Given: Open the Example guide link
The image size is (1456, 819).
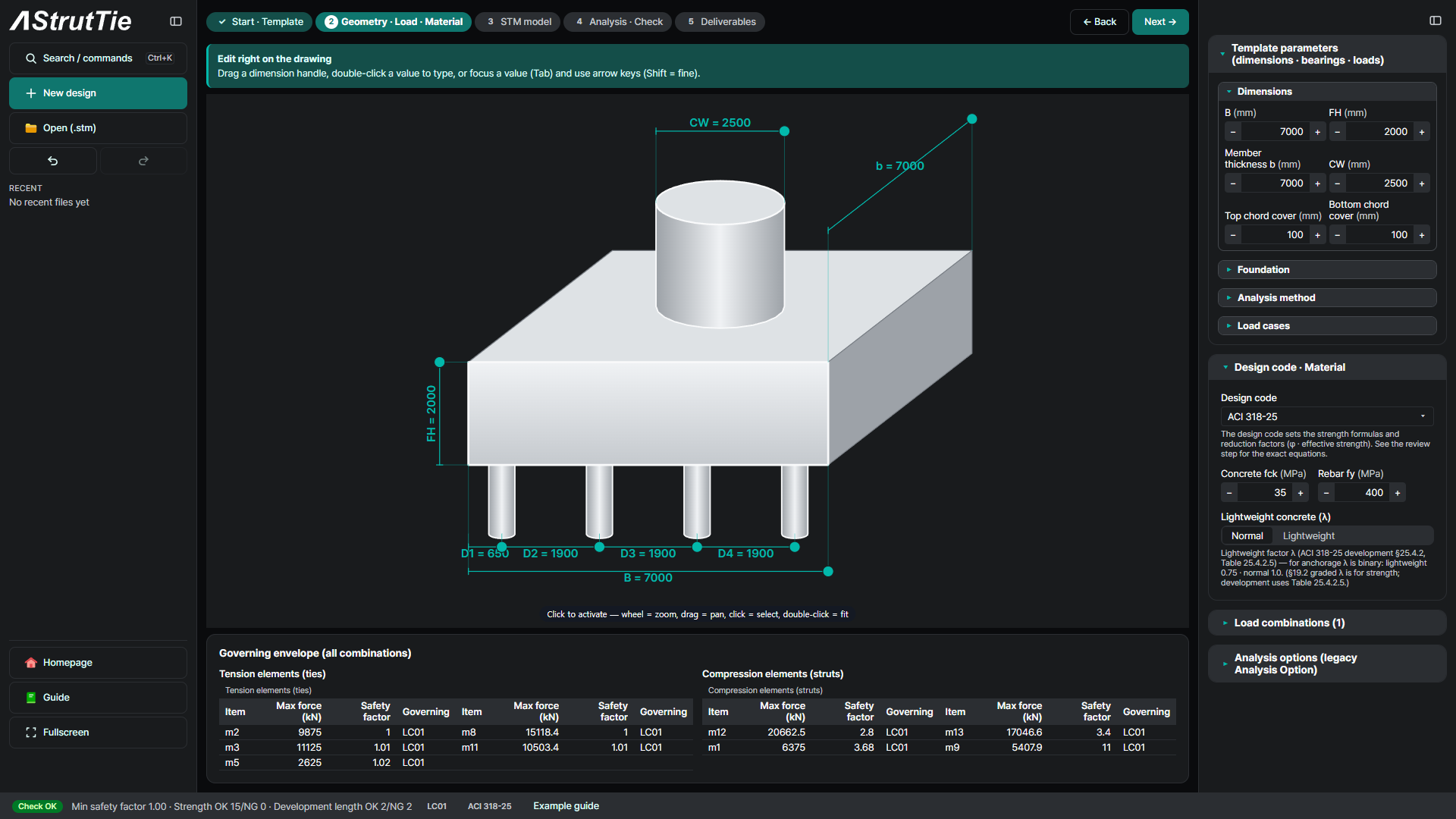Looking at the screenshot, I should (566, 806).
